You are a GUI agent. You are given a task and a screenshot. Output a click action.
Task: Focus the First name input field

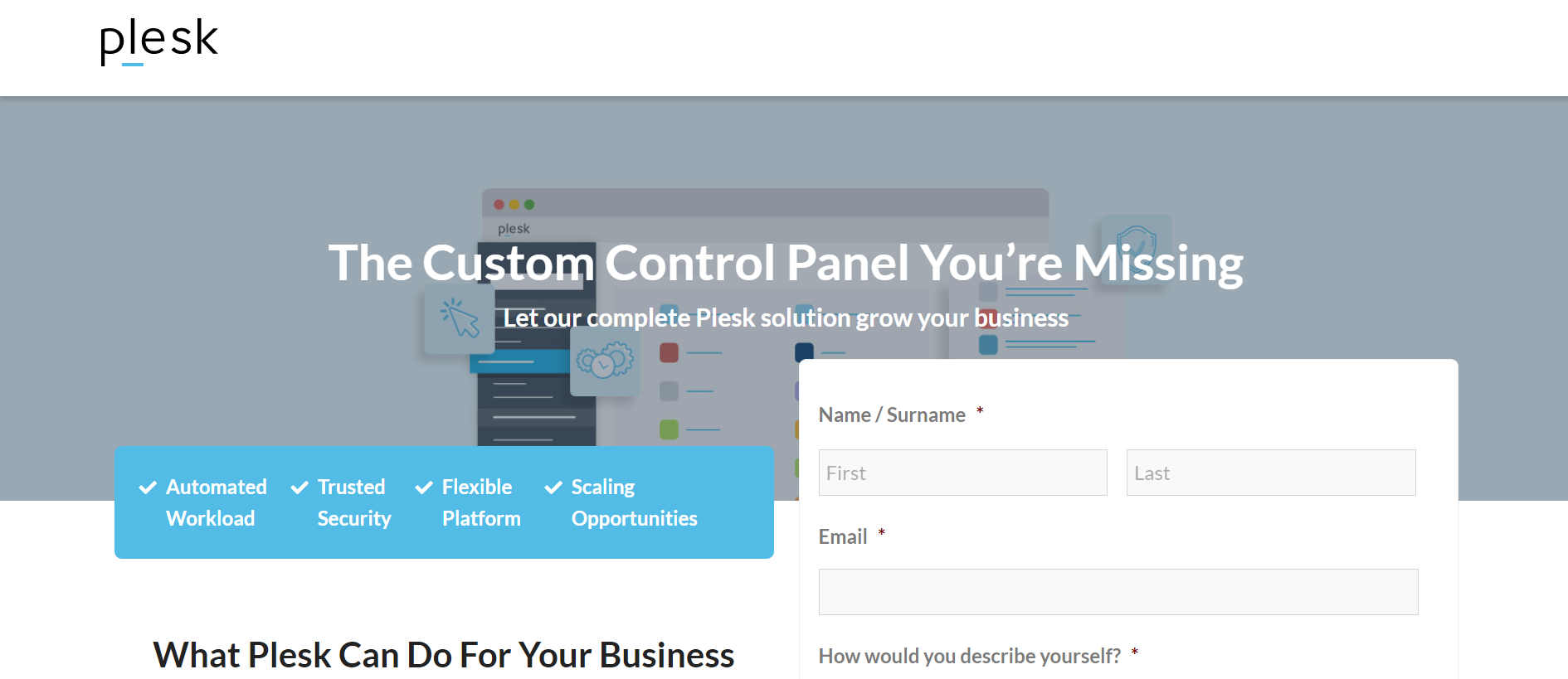click(x=962, y=473)
